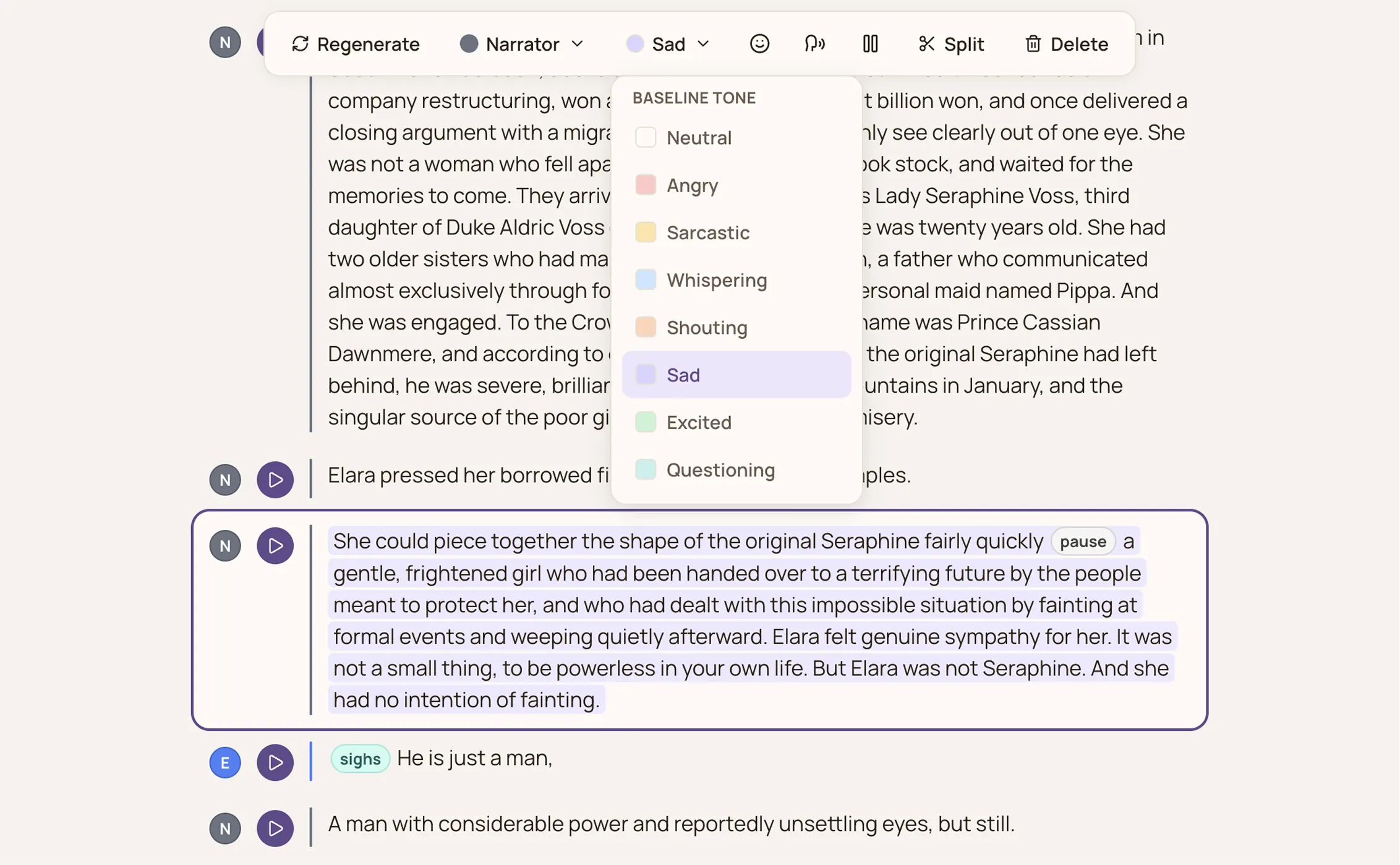Click the chevron next to Sad
Screen dimensions: 1400x865
703,44
